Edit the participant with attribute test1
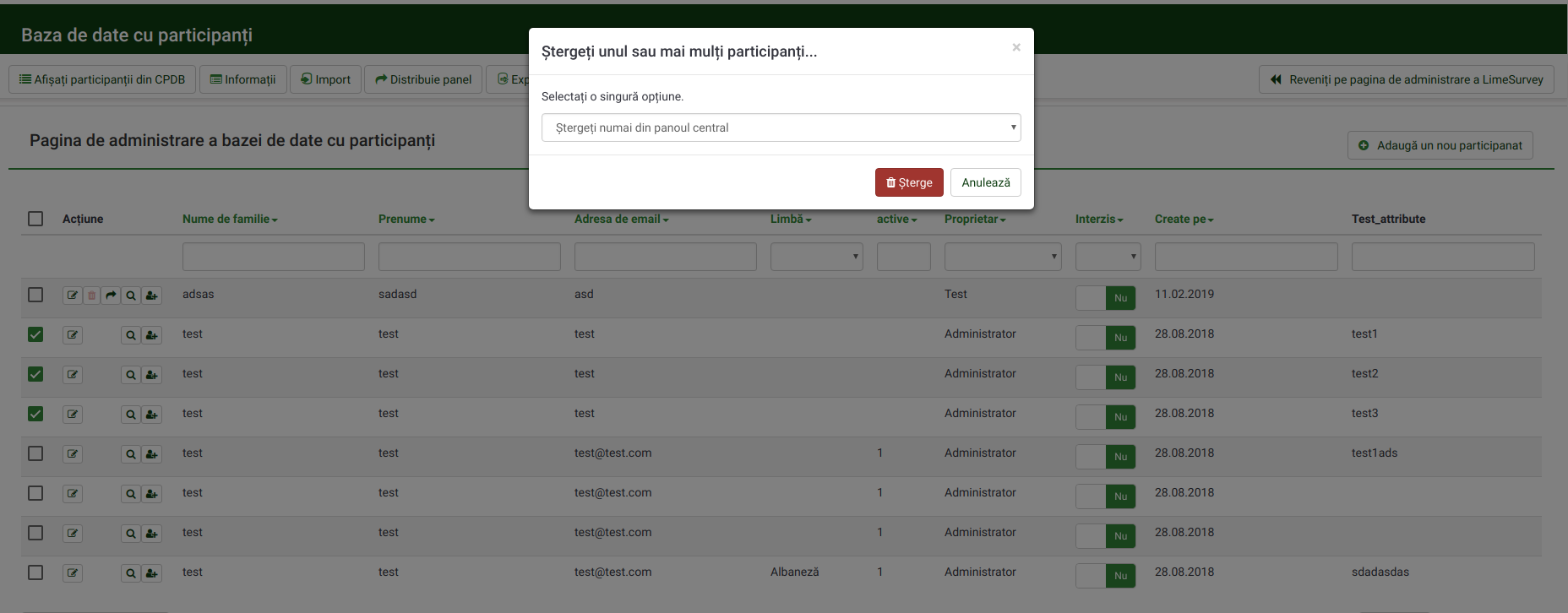The width and height of the screenshot is (1568, 613). [73, 335]
